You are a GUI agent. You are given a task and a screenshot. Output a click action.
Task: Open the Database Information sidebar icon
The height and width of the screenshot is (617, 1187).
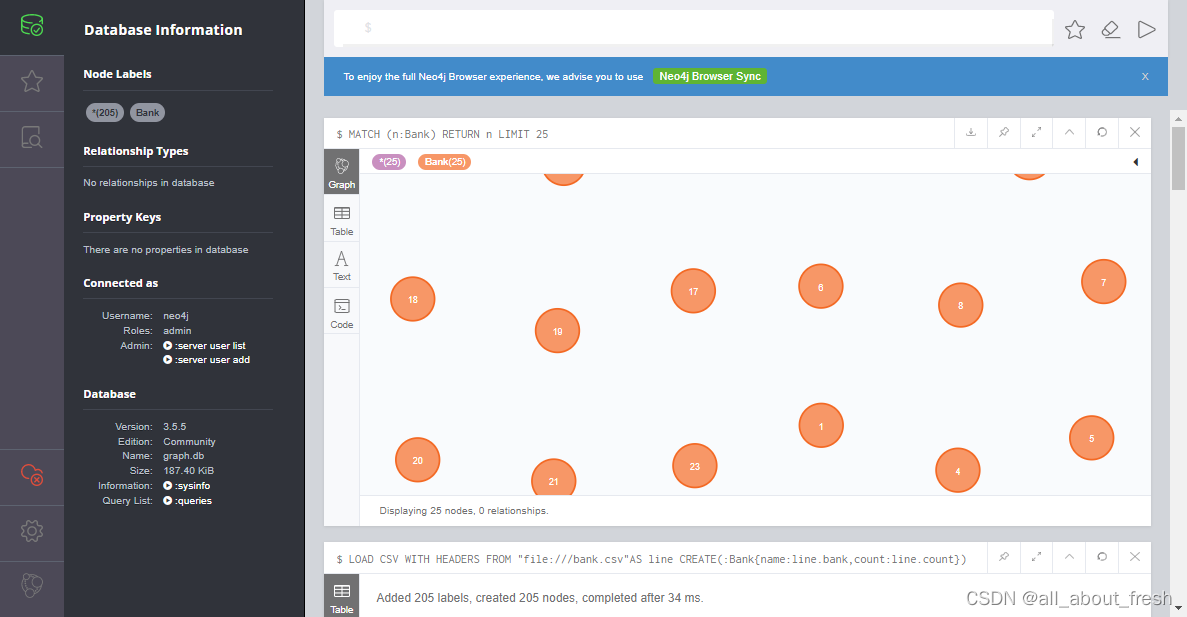(32, 26)
